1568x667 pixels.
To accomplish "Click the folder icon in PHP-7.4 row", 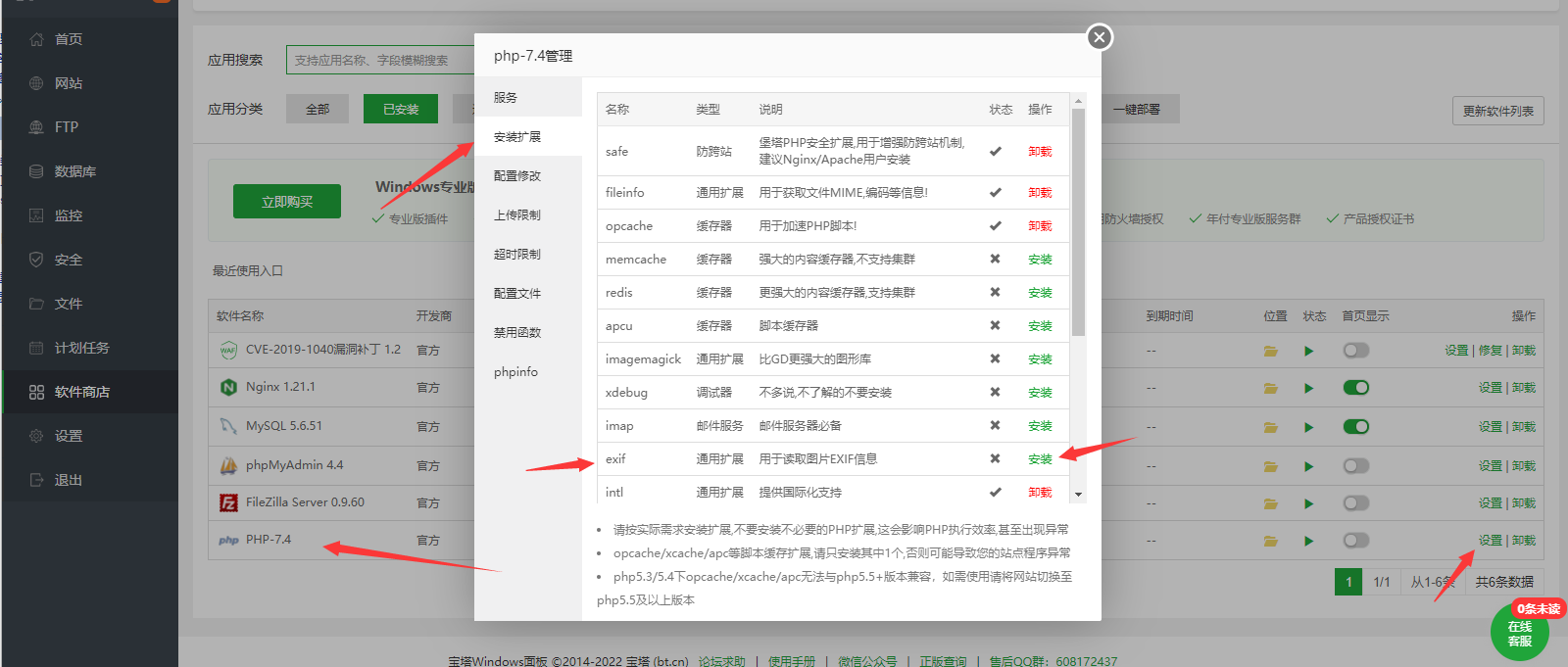I will [1270, 541].
